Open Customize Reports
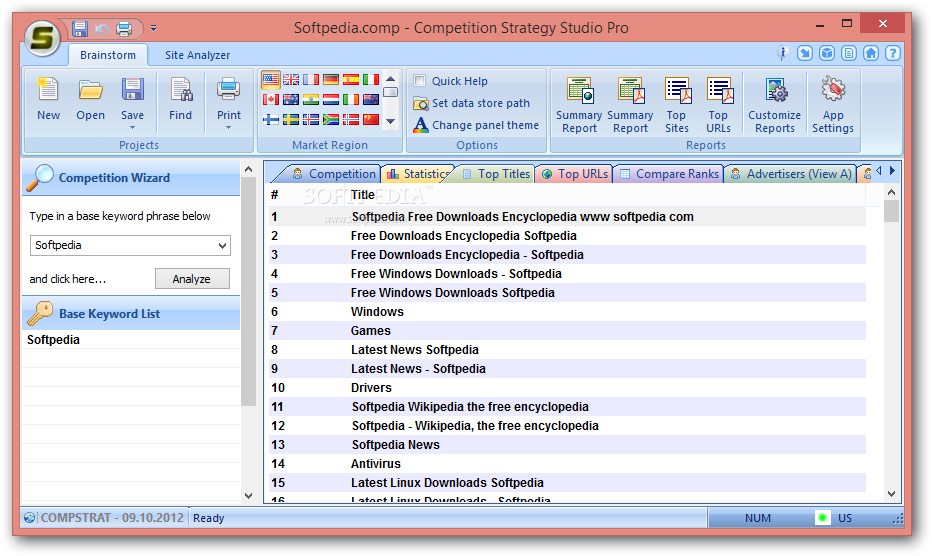 pos(774,105)
